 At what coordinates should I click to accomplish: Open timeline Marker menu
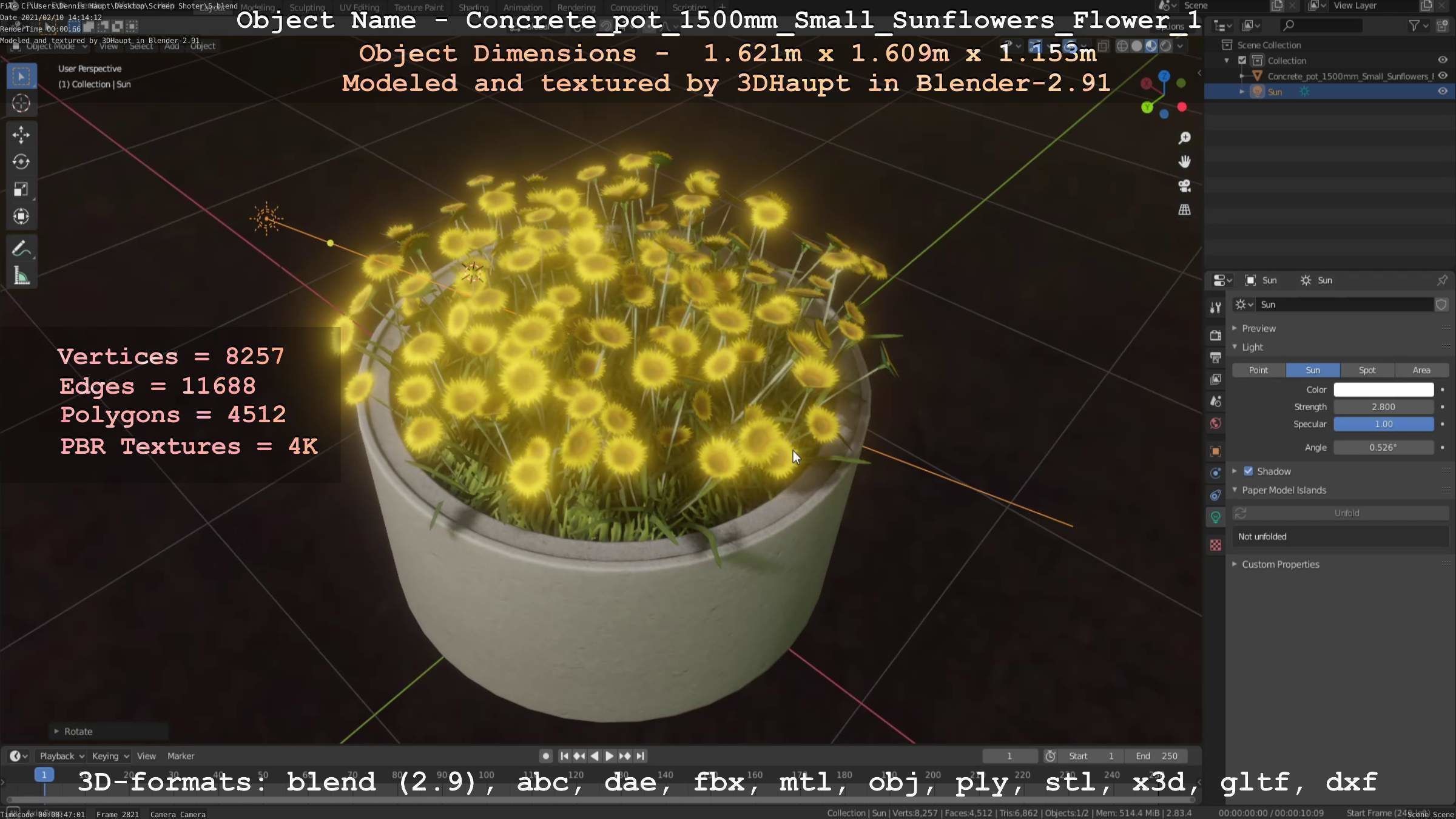(x=181, y=756)
